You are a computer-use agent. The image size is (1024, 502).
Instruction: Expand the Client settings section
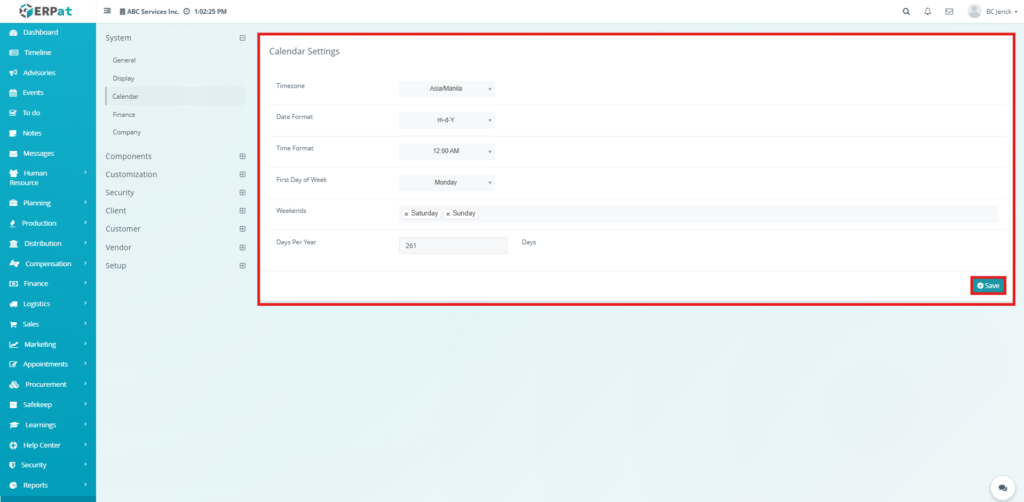pos(242,211)
